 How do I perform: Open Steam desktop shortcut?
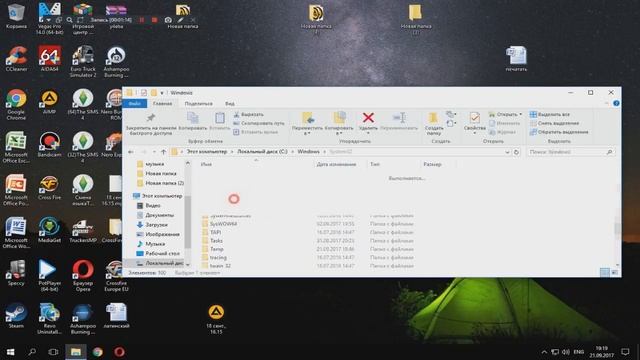click(16, 316)
